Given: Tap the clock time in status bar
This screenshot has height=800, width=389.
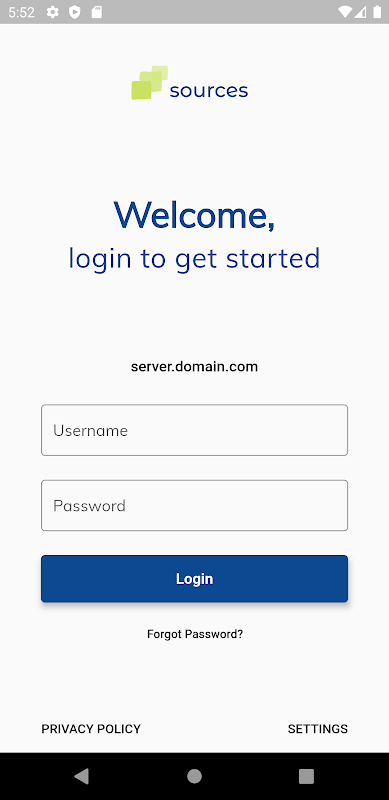Looking at the screenshot, I should click(x=21, y=12).
